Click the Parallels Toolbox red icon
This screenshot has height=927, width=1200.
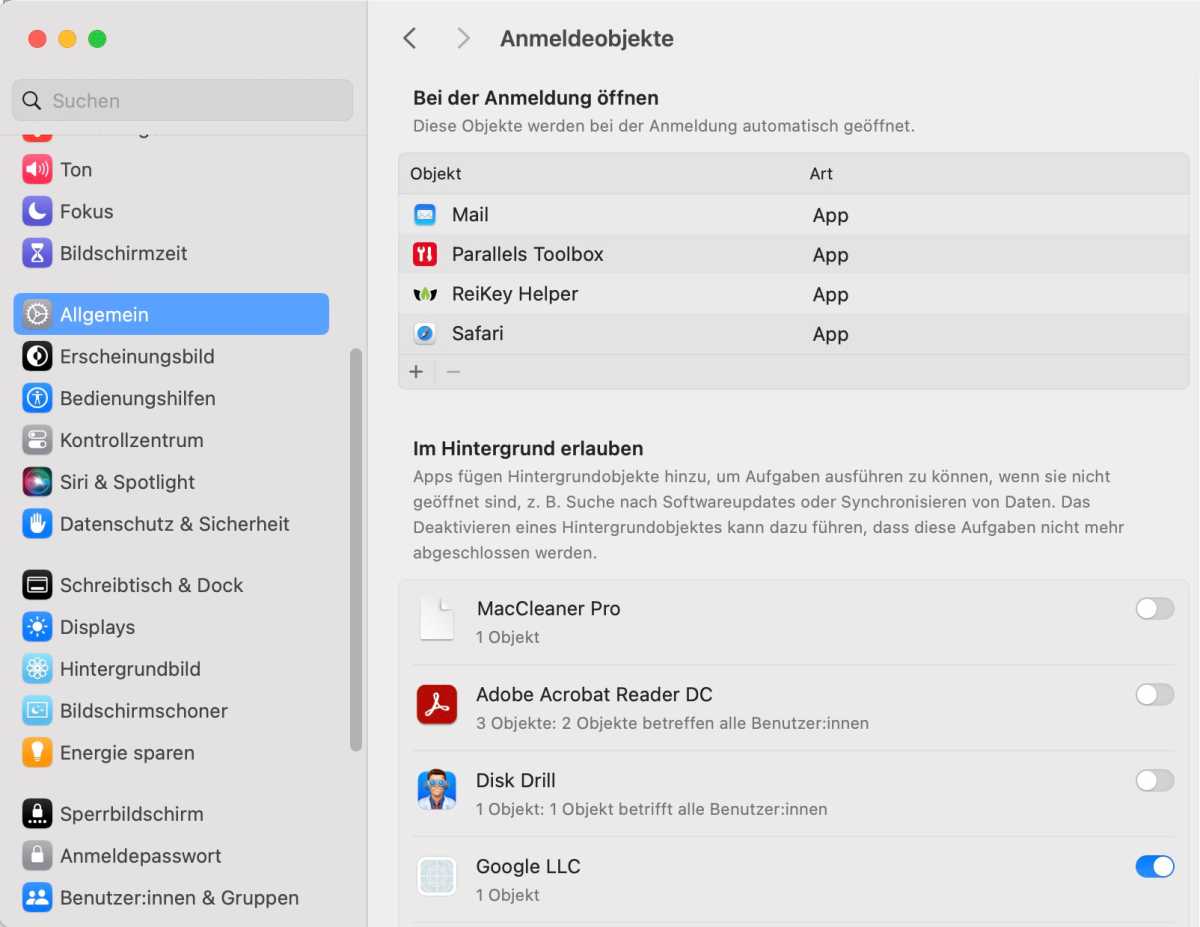tap(425, 254)
